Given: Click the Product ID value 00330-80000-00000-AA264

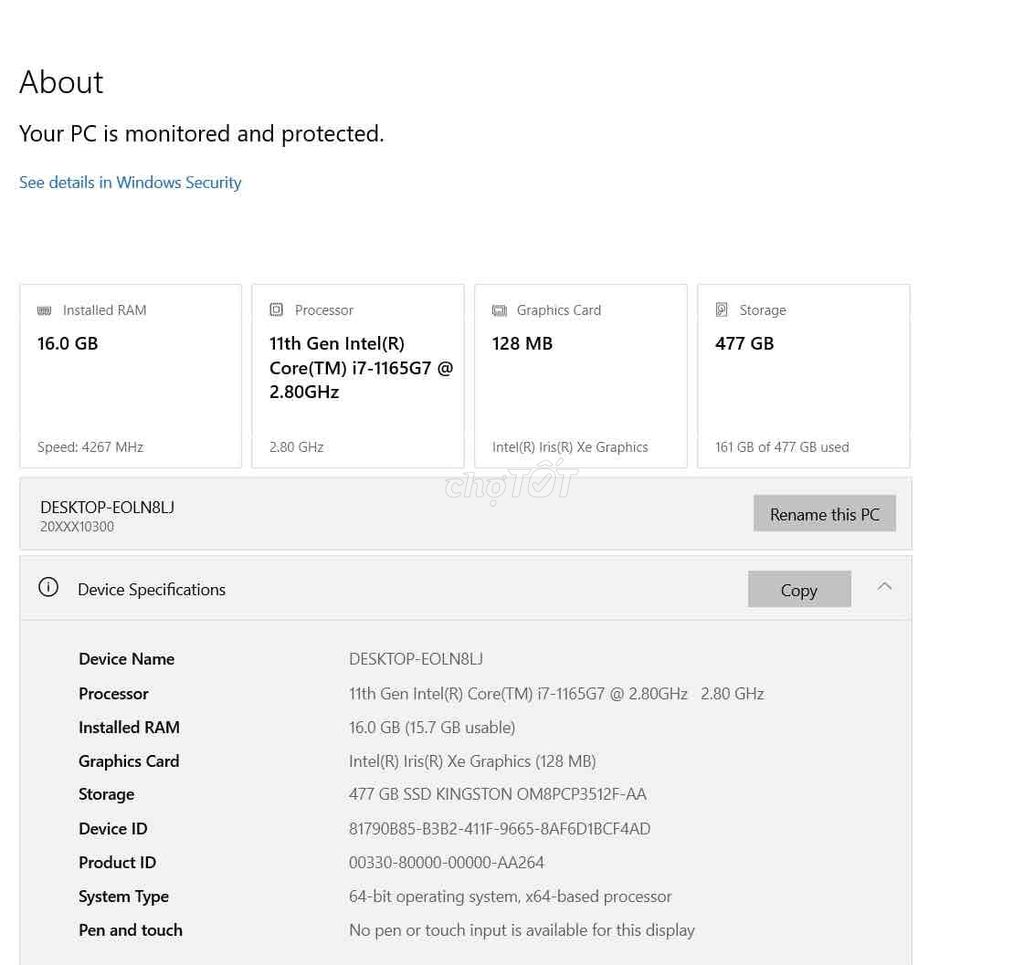Looking at the screenshot, I should point(446,863).
